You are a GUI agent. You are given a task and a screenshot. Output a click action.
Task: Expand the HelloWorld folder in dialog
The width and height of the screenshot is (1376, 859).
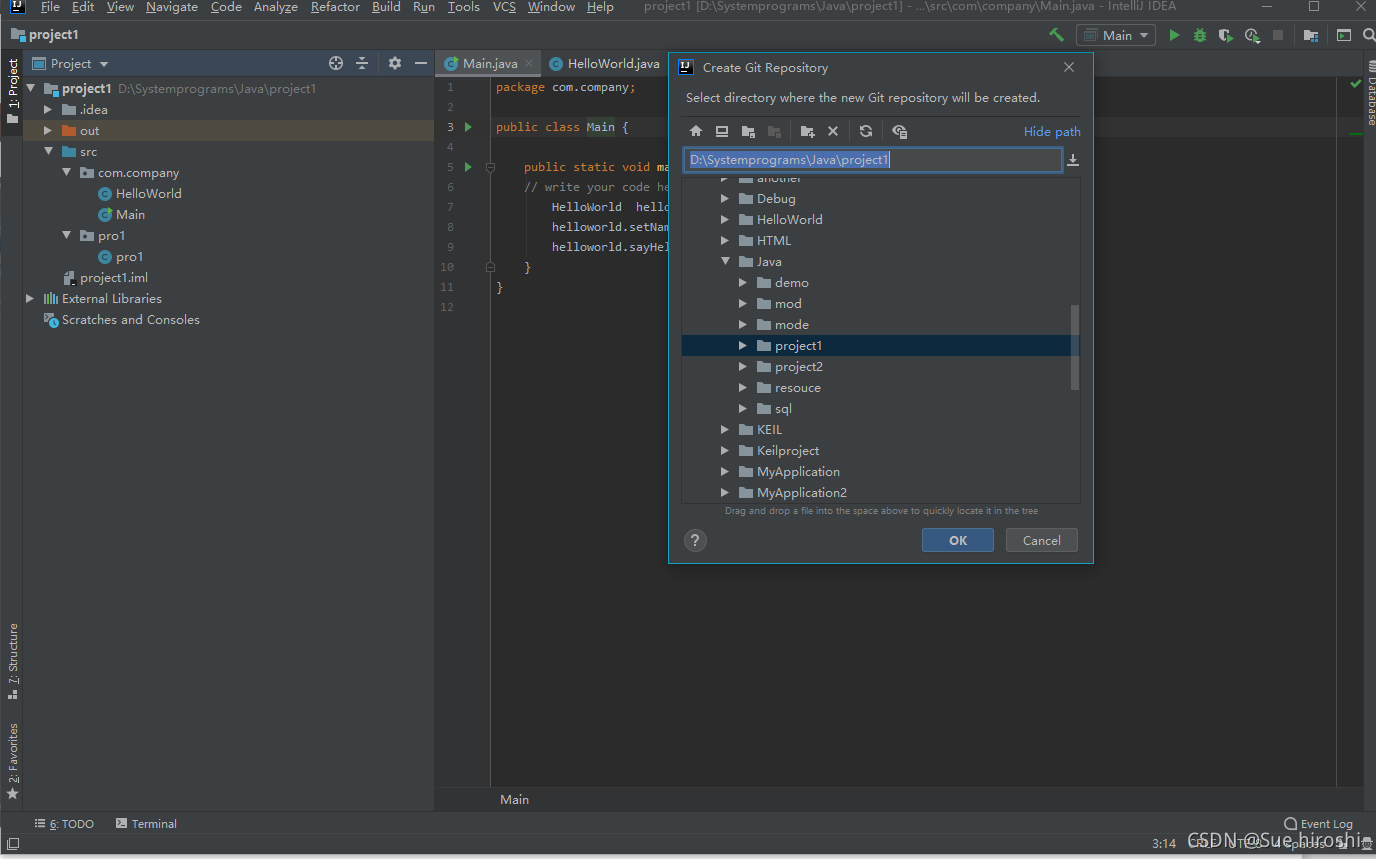(x=725, y=220)
